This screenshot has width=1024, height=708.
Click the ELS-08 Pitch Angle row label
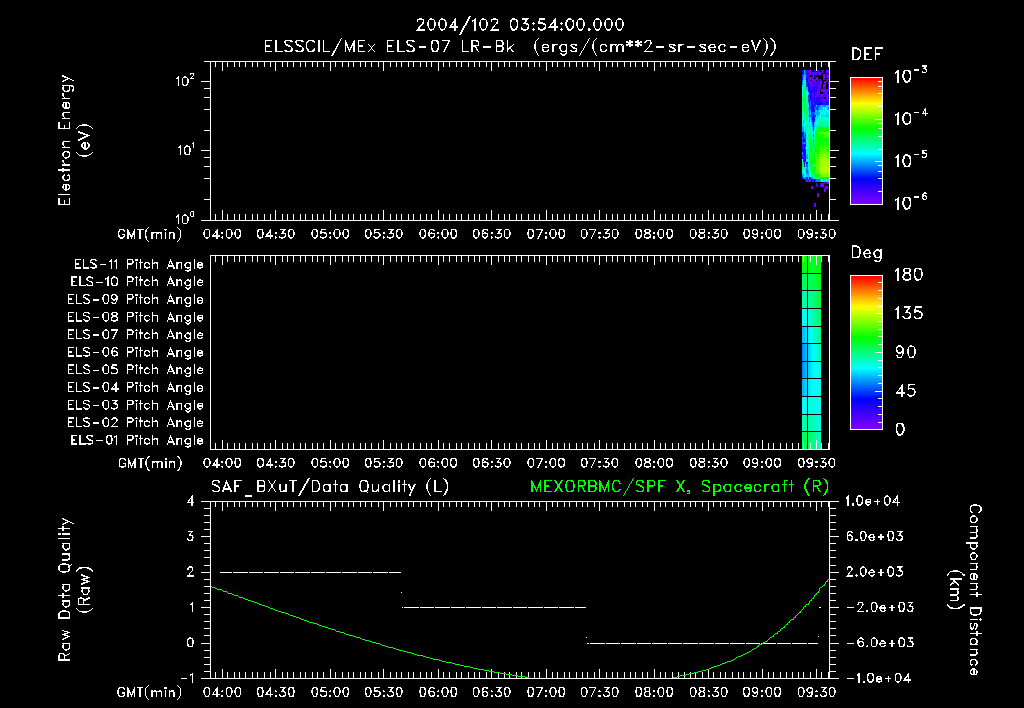click(x=135, y=317)
